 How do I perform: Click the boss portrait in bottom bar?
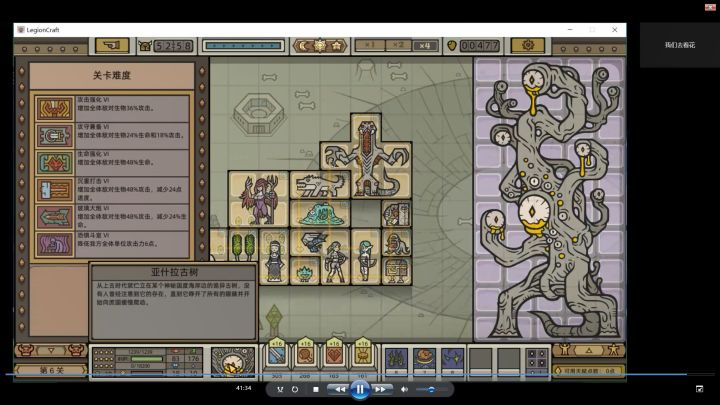[x=232, y=362]
